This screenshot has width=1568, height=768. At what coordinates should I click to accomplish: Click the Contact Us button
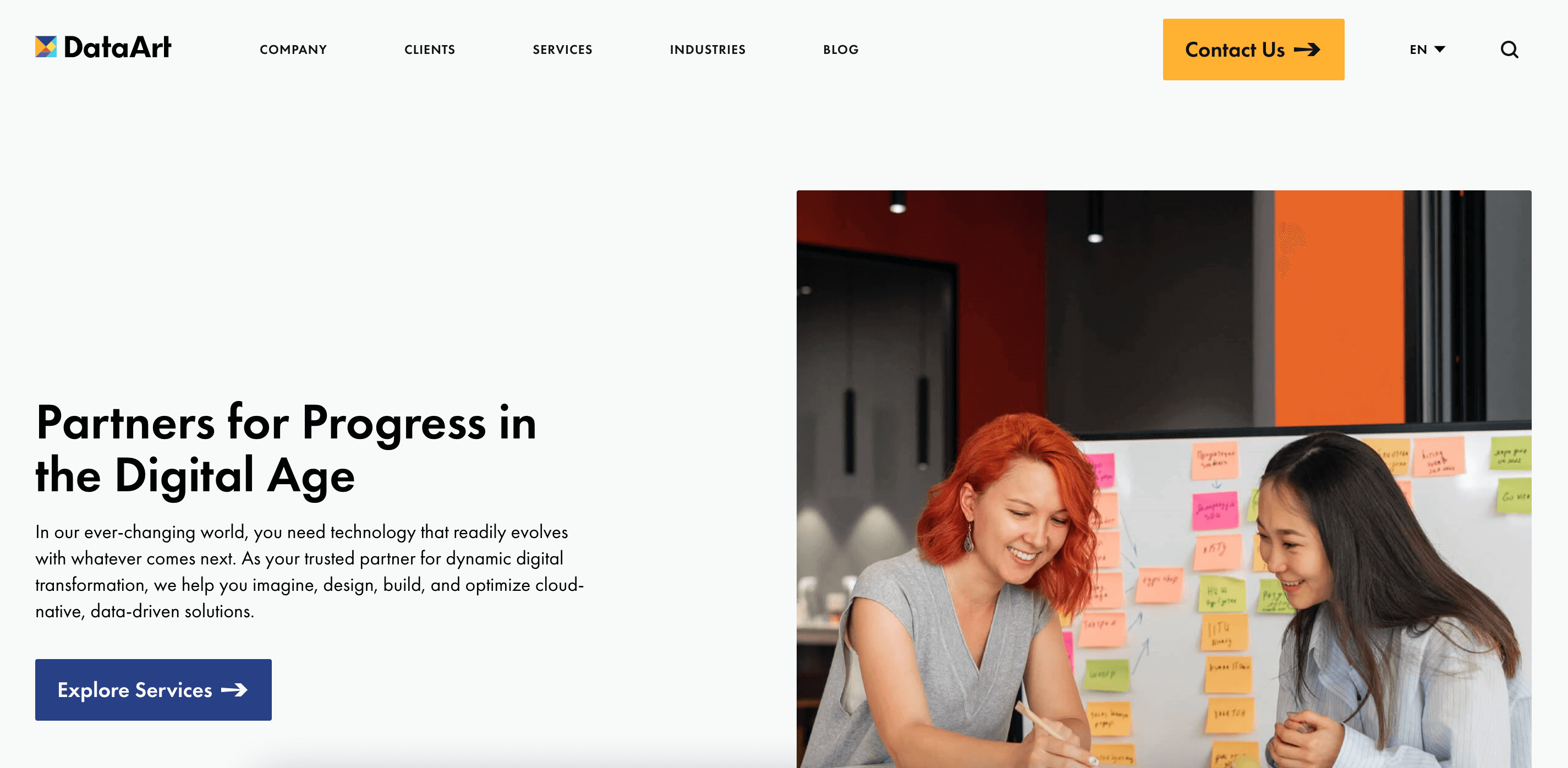(x=1254, y=49)
